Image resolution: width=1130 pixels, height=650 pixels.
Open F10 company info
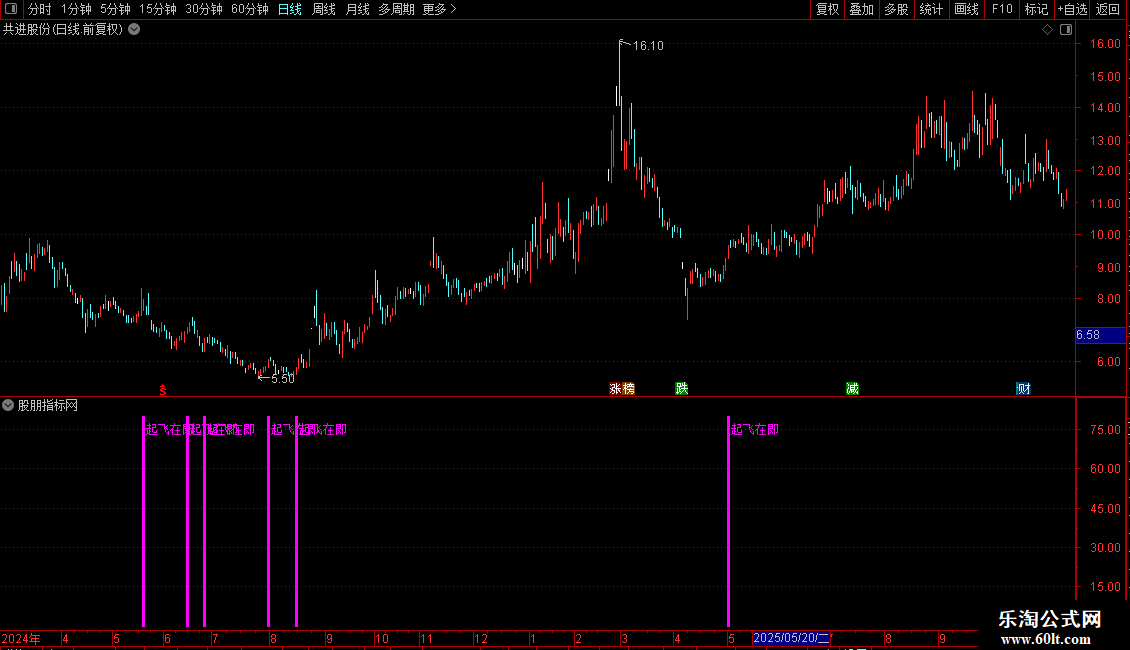1002,9
